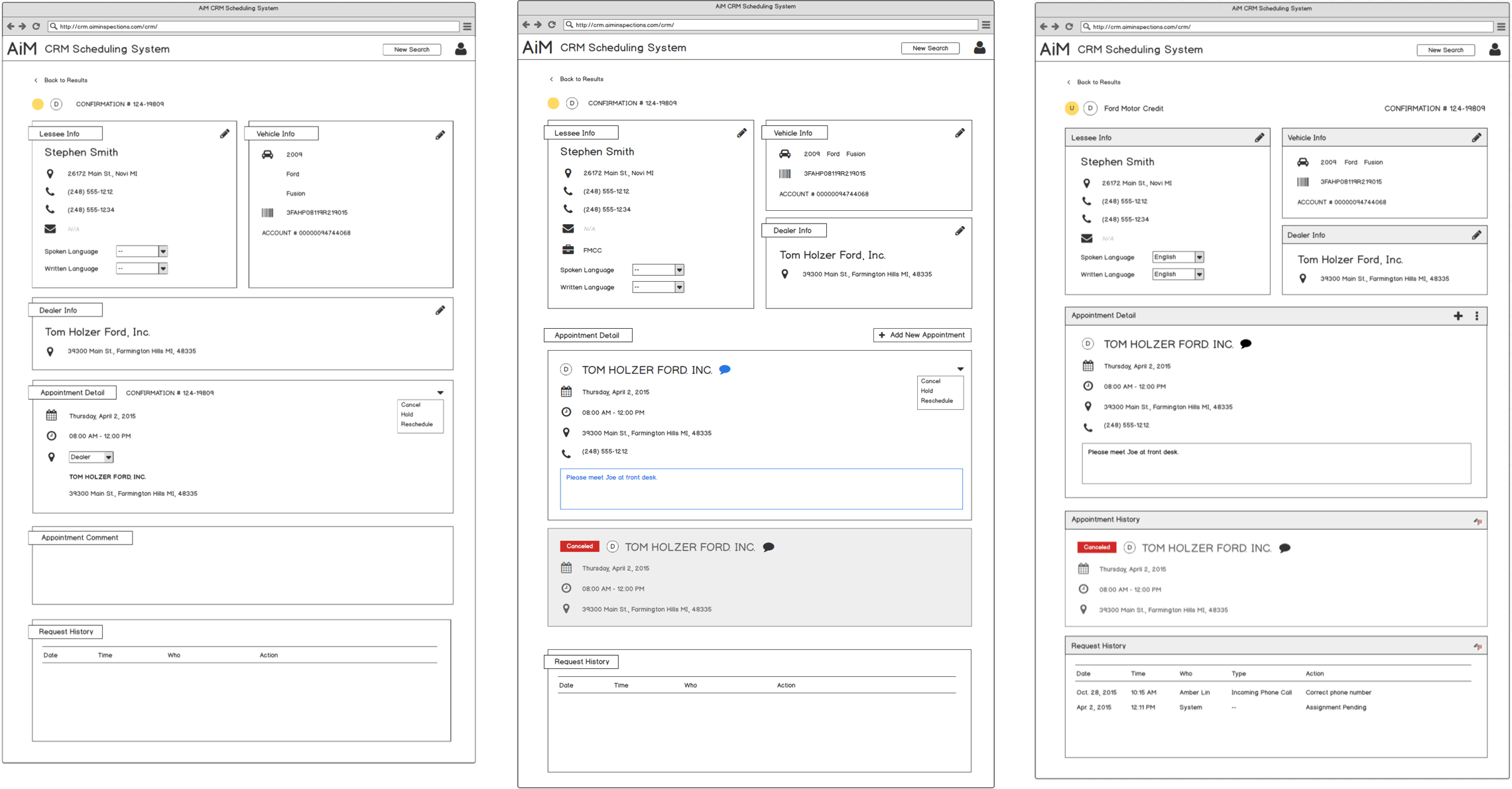Click the Add New Appointment button
The width and height of the screenshot is (1512, 789).
click(922, 335)
